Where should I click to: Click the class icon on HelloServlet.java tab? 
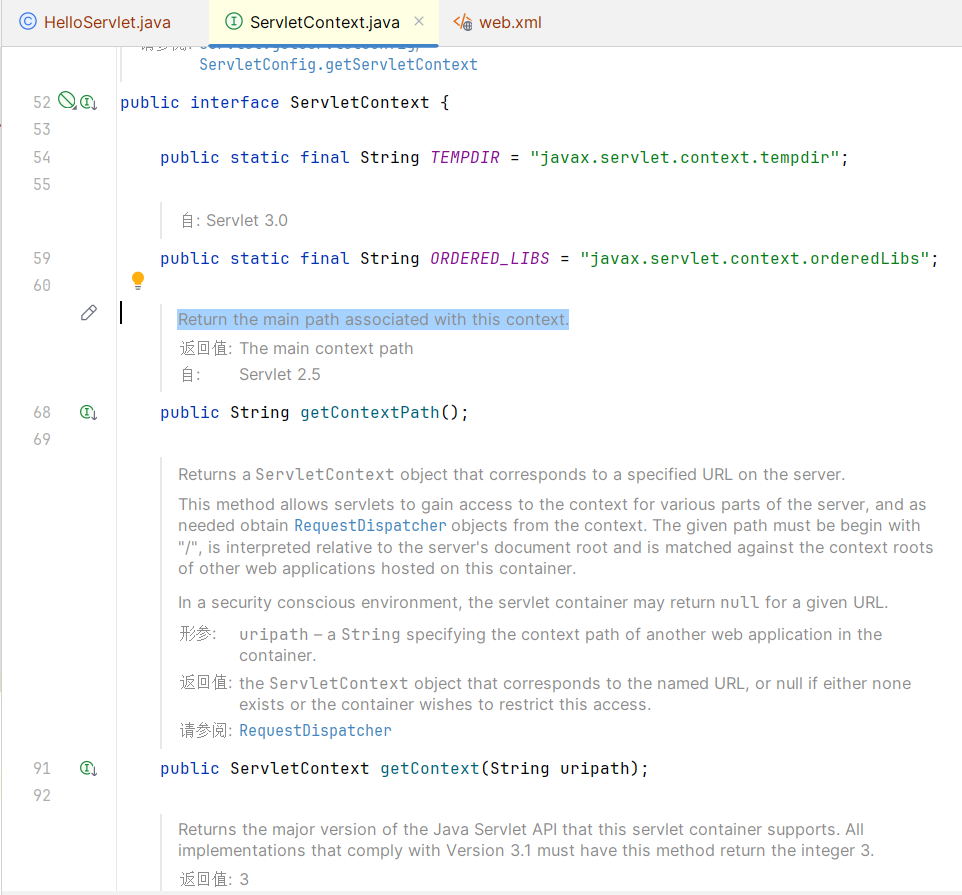coord(28,22)
